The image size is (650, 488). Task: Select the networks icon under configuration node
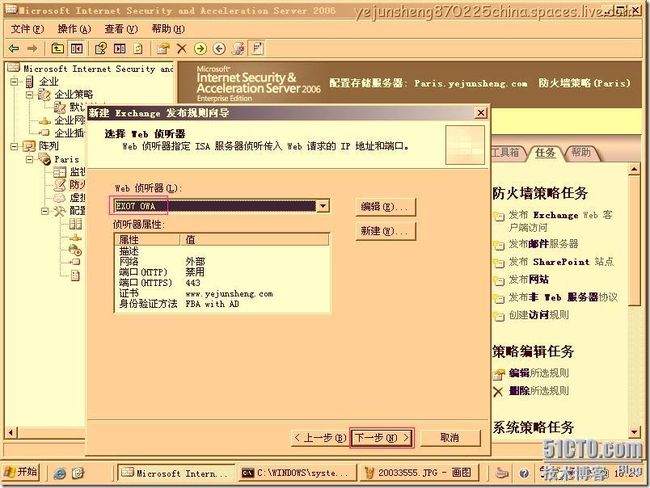pos(75,238)
